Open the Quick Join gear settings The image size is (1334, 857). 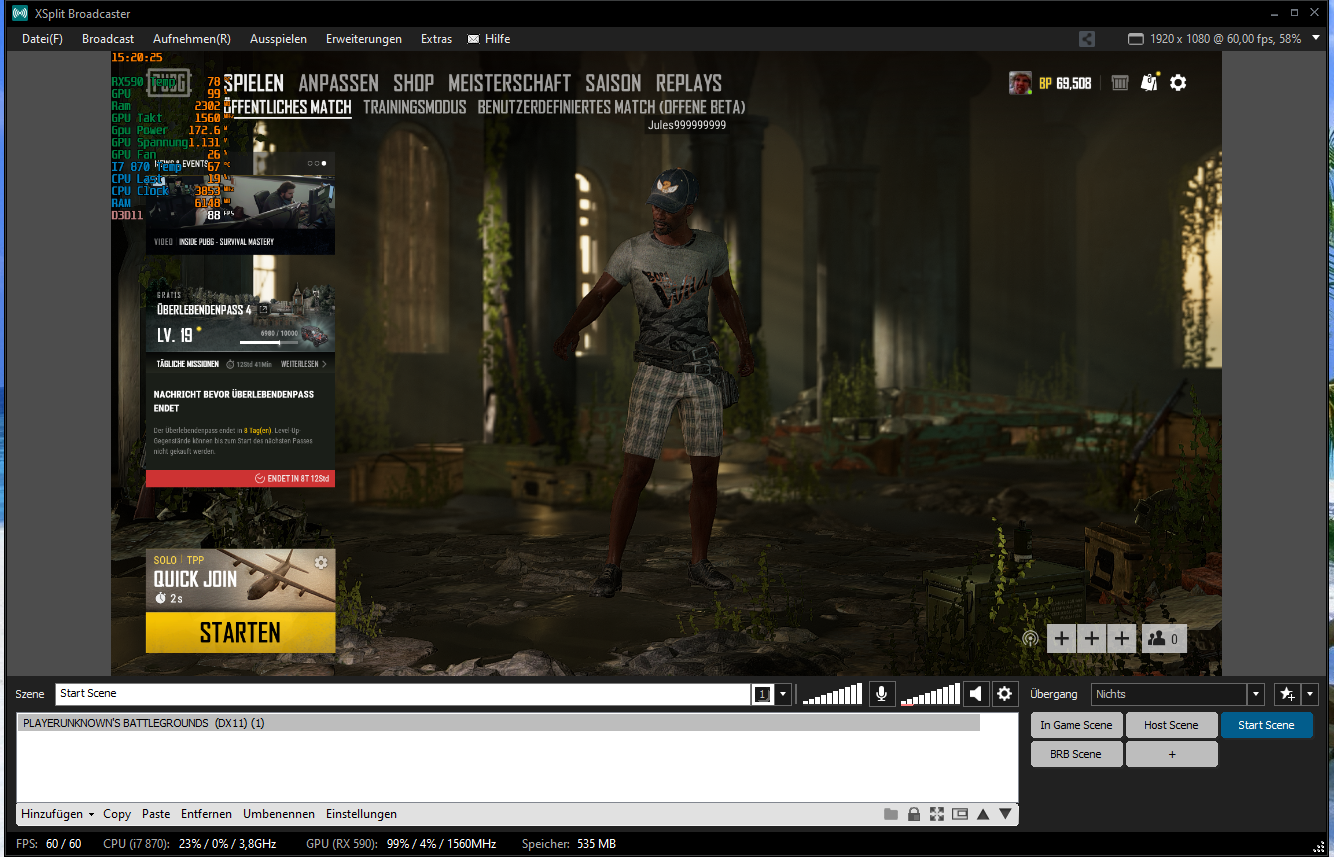click(321, 563)
